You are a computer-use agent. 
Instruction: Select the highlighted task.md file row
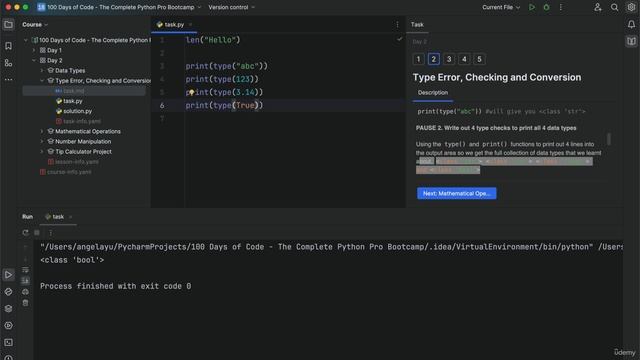84,91
